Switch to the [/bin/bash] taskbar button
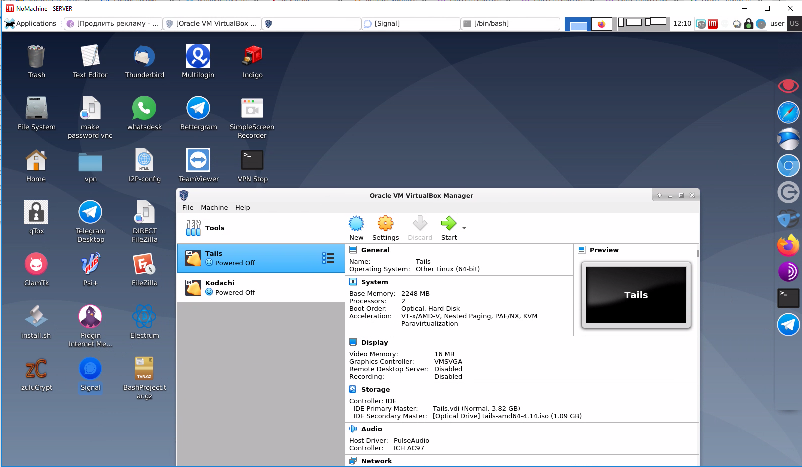 click(x=510, y=24)
